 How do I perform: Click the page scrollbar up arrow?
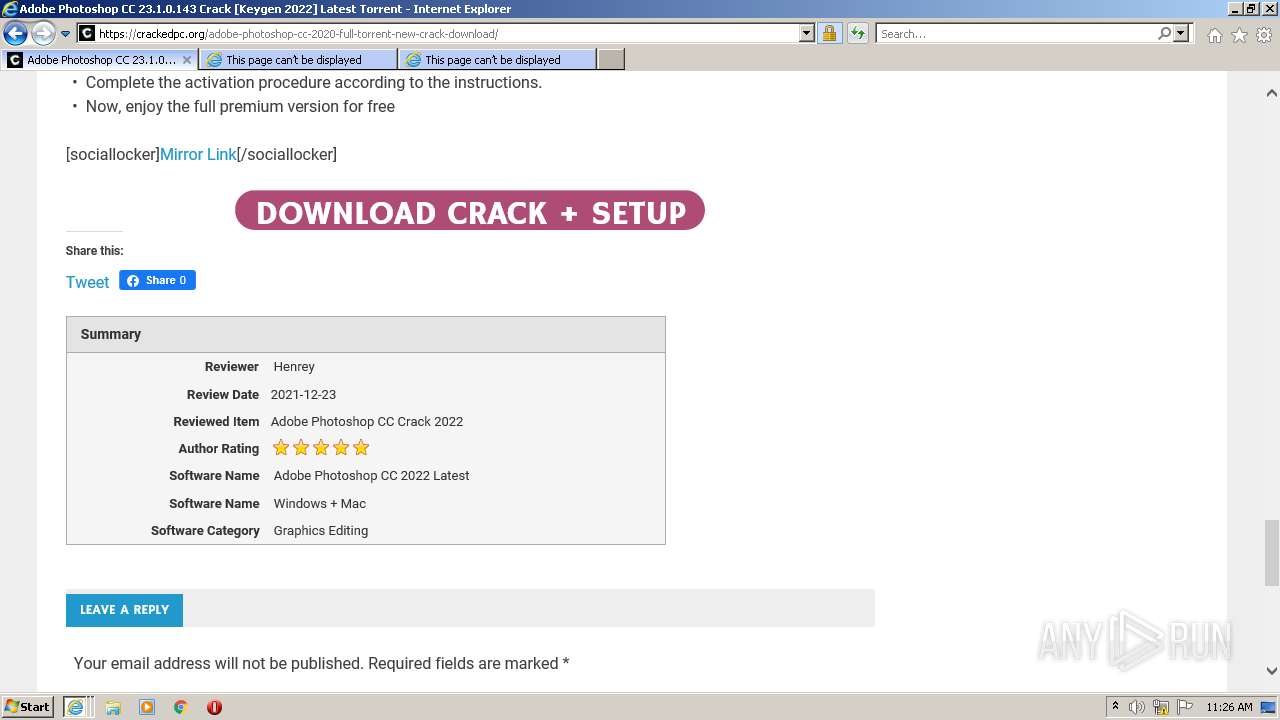1271,93
